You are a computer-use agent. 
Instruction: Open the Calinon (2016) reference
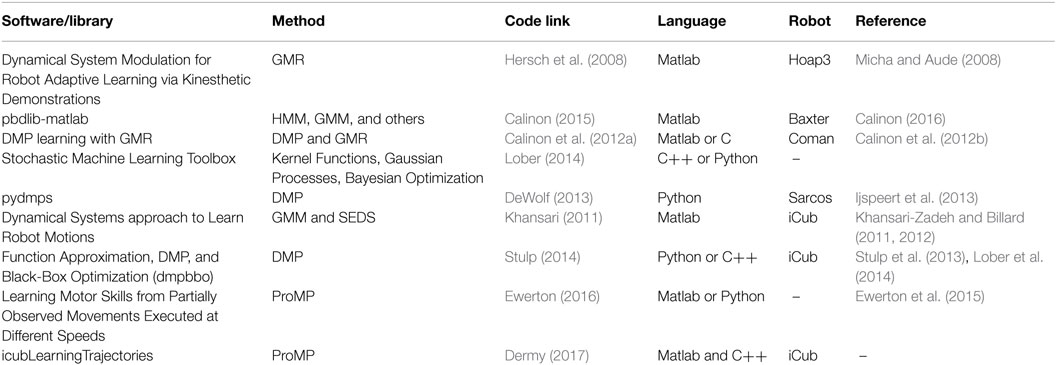click(x=900, y=119)
